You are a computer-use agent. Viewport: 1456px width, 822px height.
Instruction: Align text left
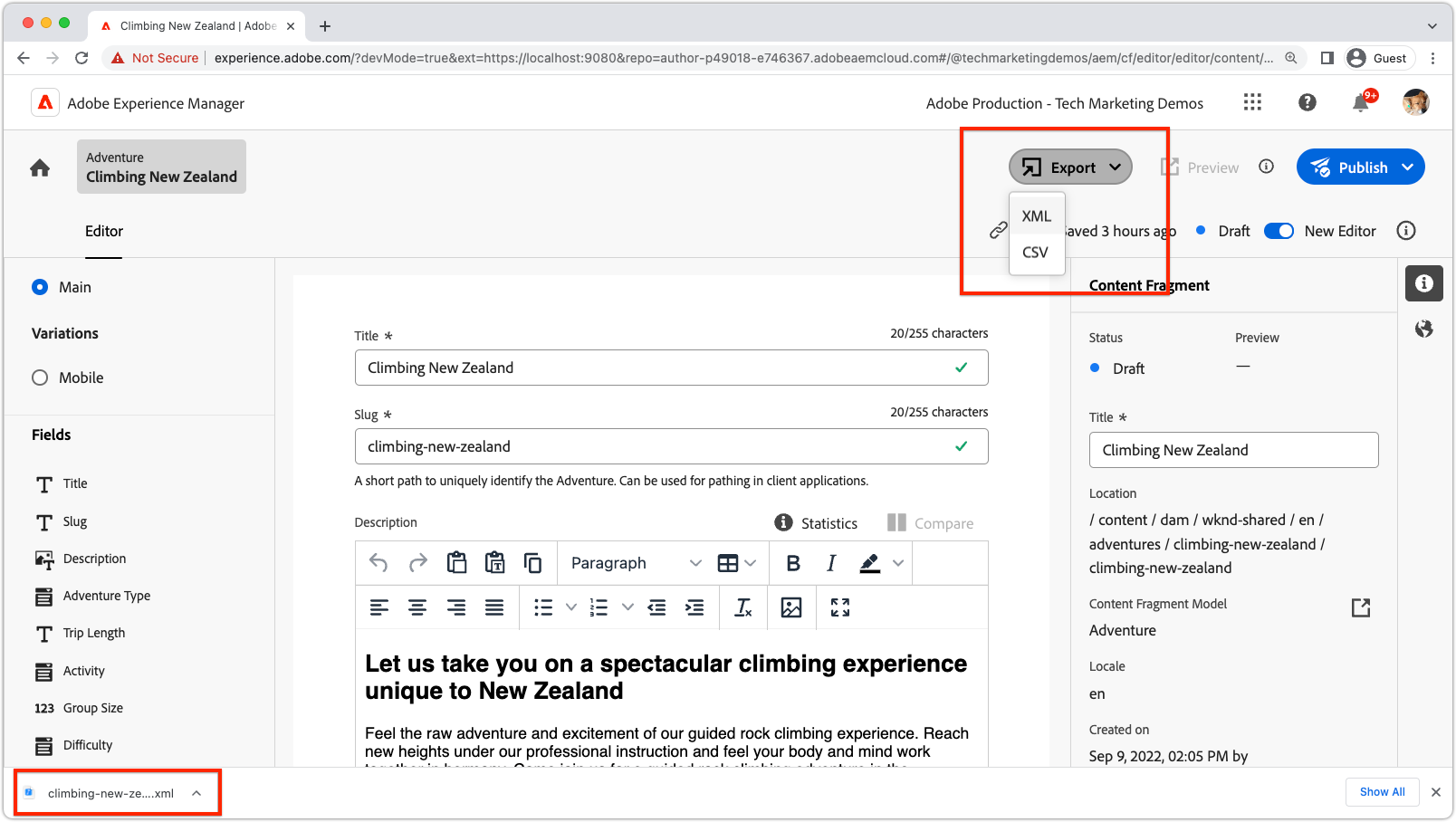coord(379,607)
